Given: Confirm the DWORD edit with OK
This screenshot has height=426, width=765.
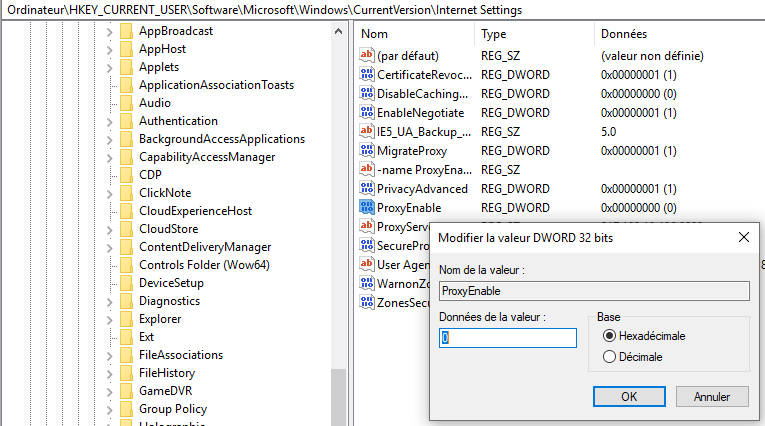Looking at the screenshot, I should pyautogui.click(x=629, y=396).
